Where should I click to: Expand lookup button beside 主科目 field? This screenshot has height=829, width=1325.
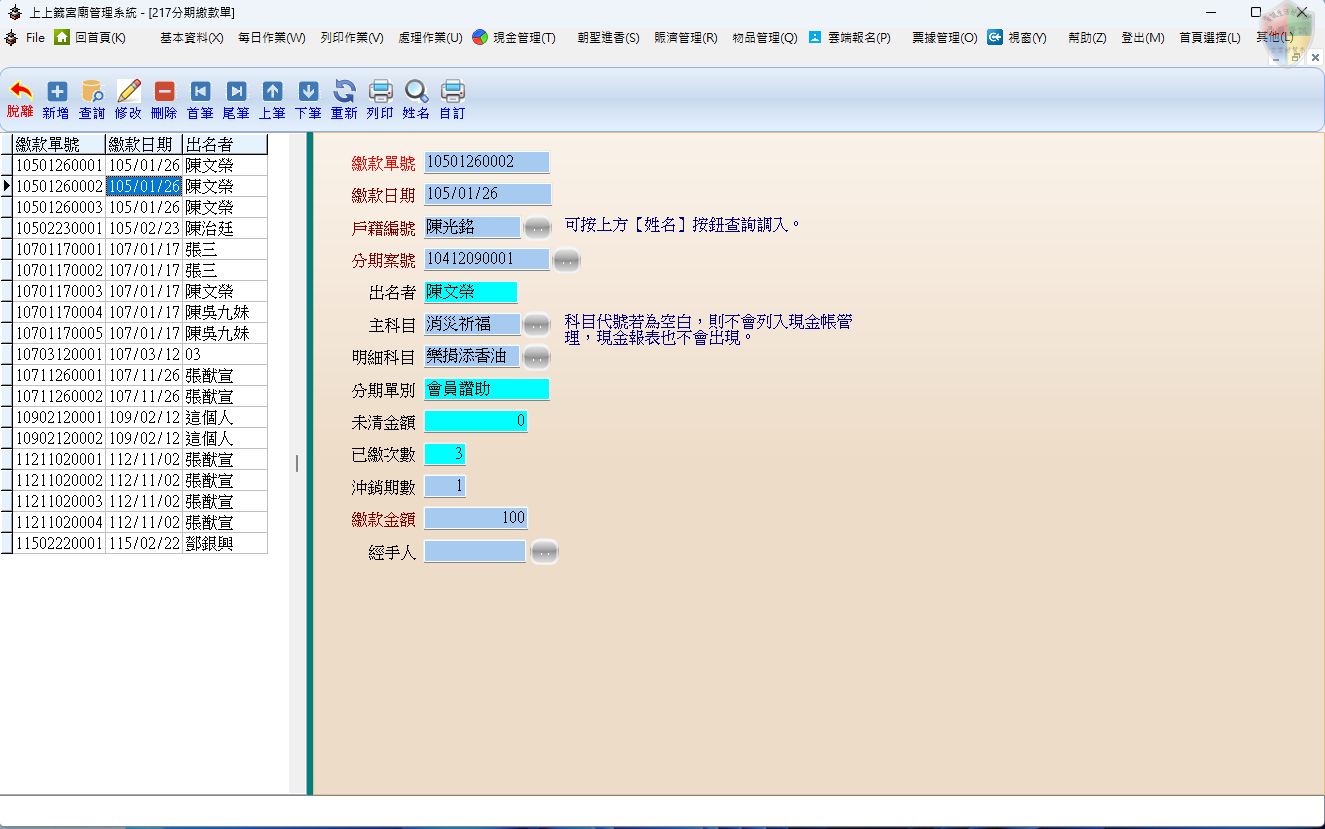(x=537, y=324)
